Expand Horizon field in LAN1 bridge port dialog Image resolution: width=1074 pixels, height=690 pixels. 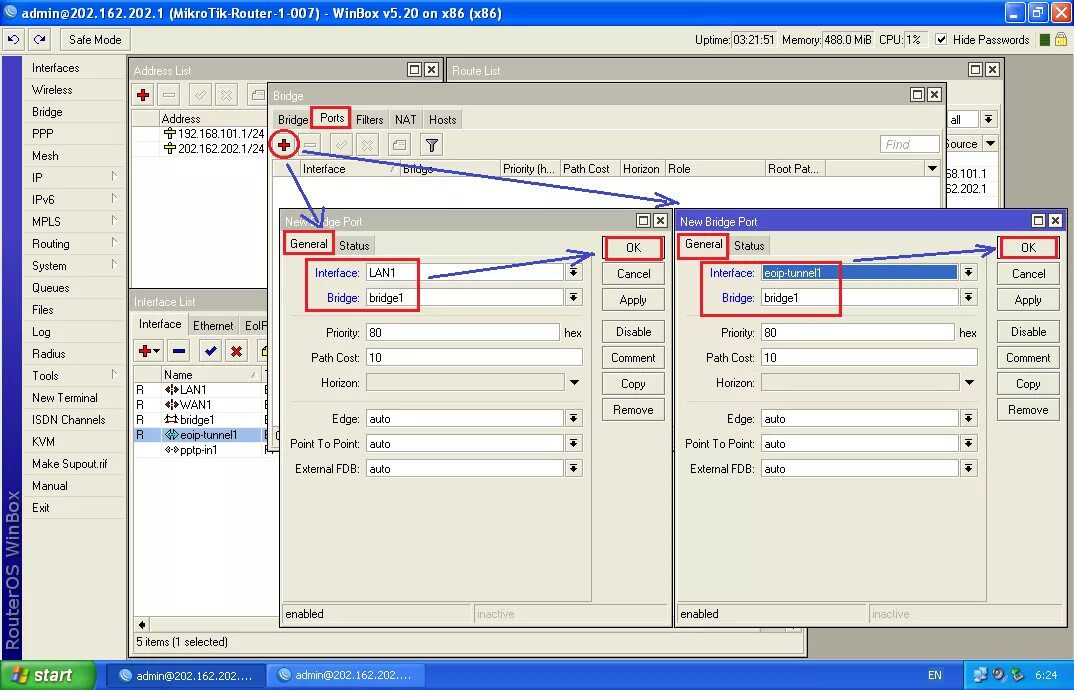[574, 382]
